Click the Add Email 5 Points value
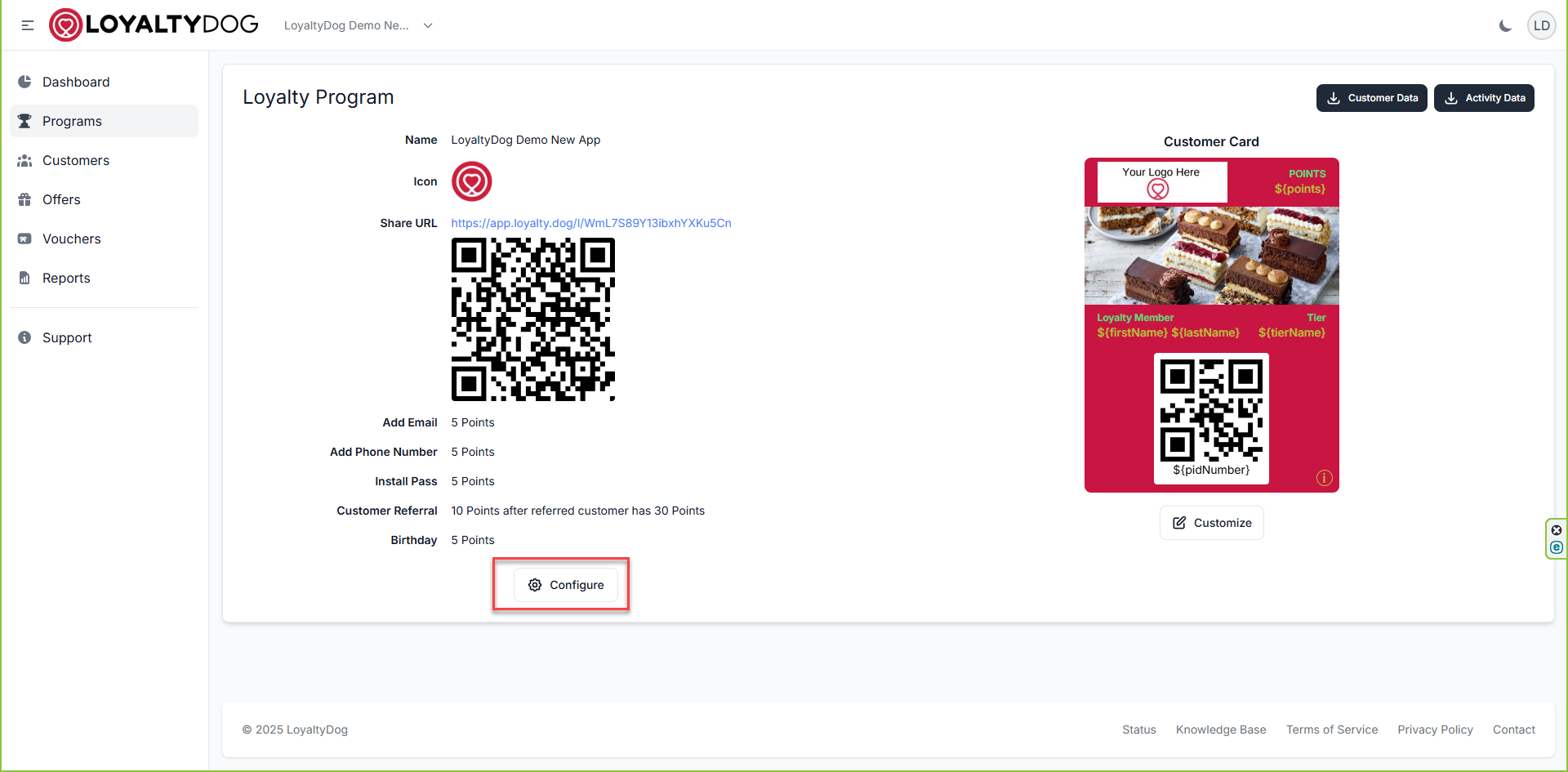 point(473,422)
